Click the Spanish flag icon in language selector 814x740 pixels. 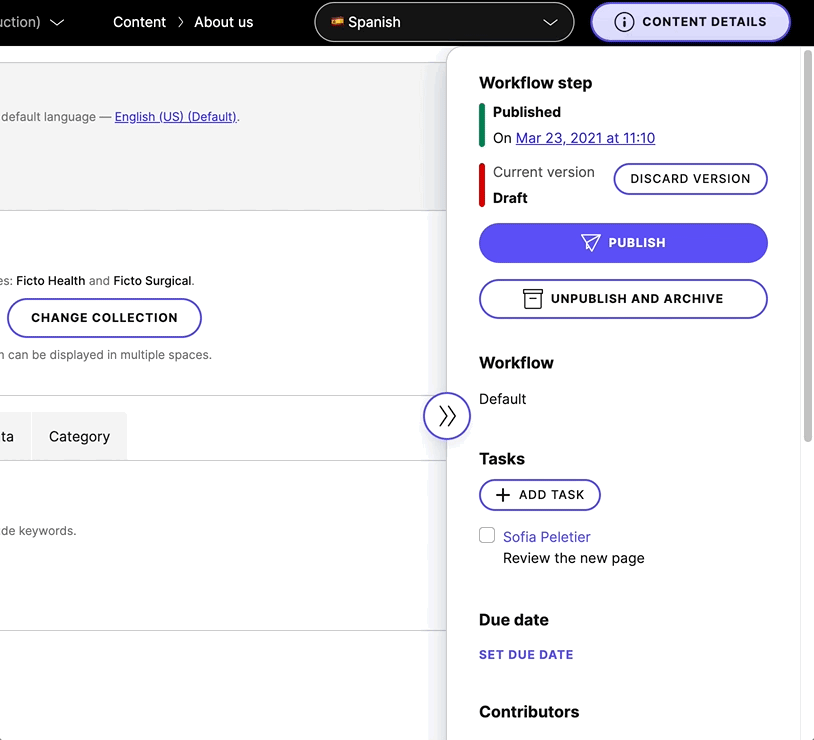(x=337, y=22)
